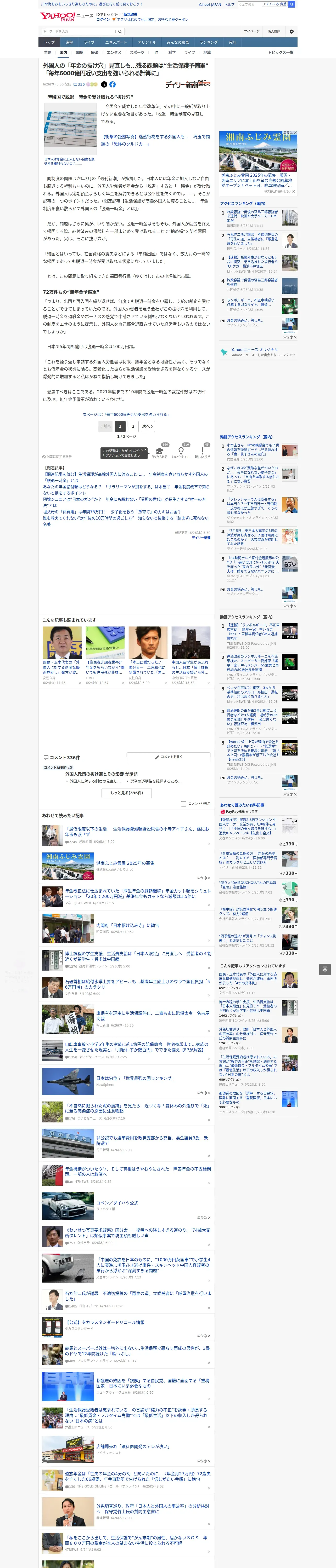The width and height of the screenshot is (336, 1568).
Task: Open the 336 comments count beside the date
Action: pos(80,85)
